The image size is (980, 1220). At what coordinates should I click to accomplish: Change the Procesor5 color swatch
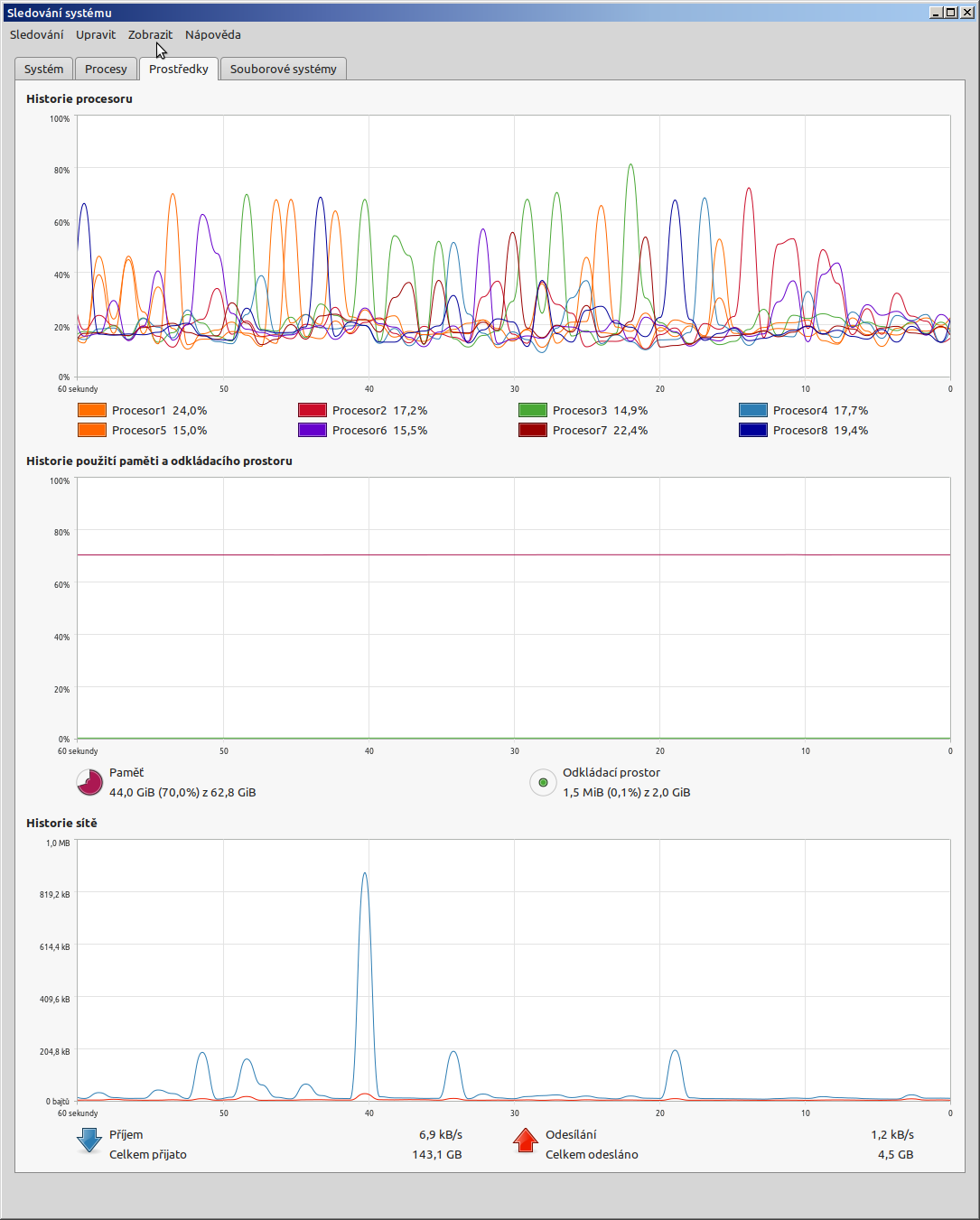[x=92, y=430]
